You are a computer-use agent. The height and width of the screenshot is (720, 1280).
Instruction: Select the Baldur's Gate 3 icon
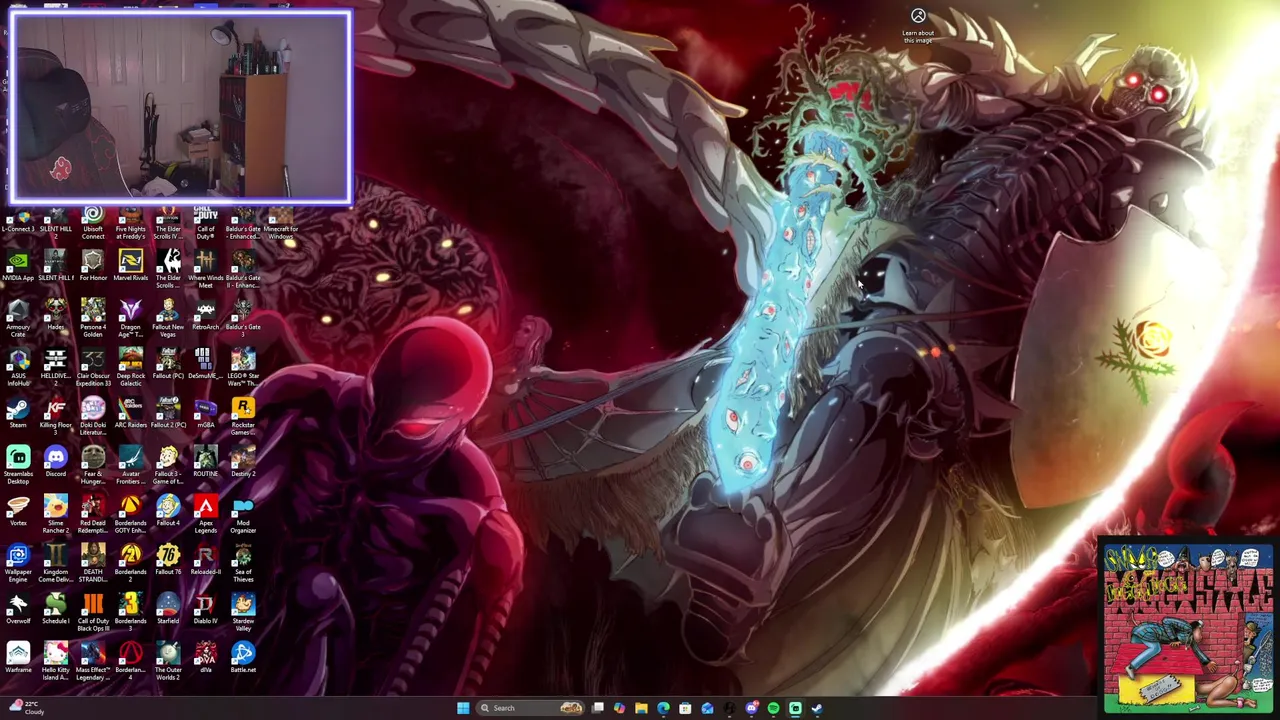pos(243,319)
